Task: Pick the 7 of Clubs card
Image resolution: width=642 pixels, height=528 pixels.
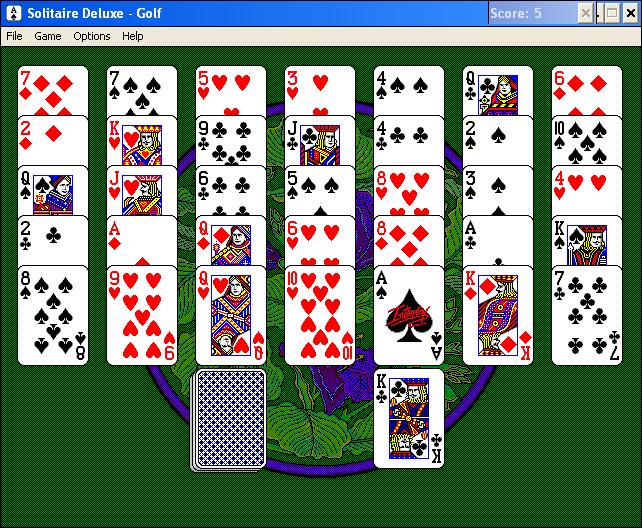Action: pyautogui.click(x=587, y=315)
